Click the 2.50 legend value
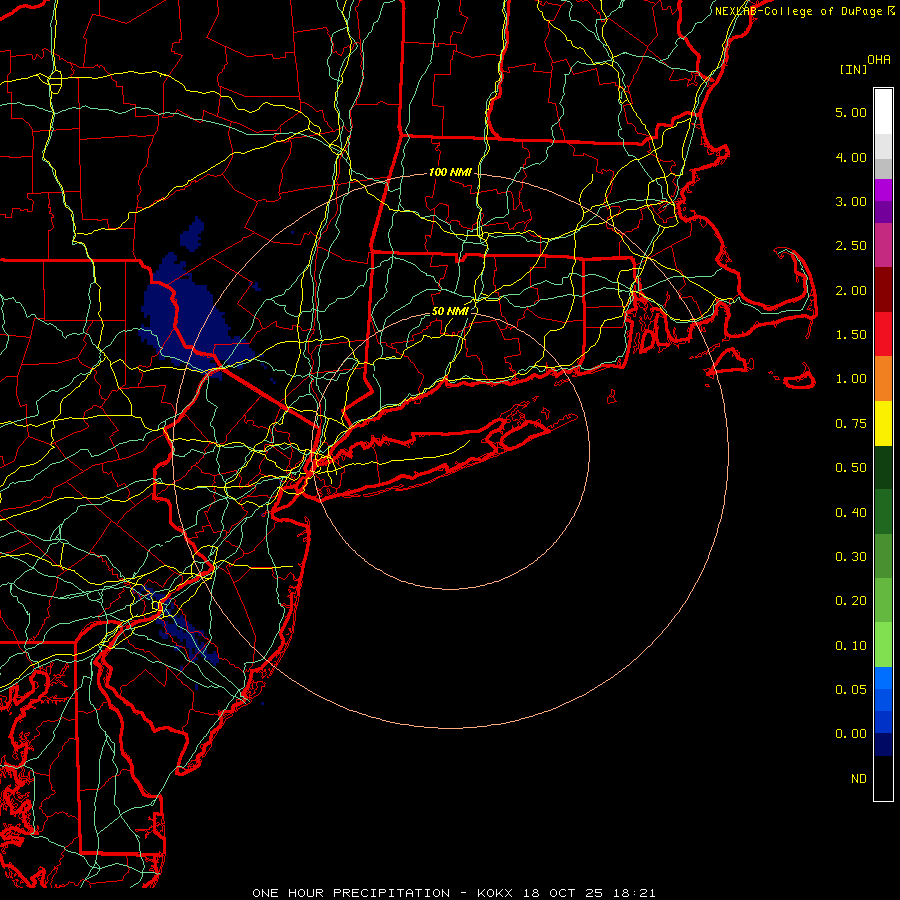 coord(851,246)
